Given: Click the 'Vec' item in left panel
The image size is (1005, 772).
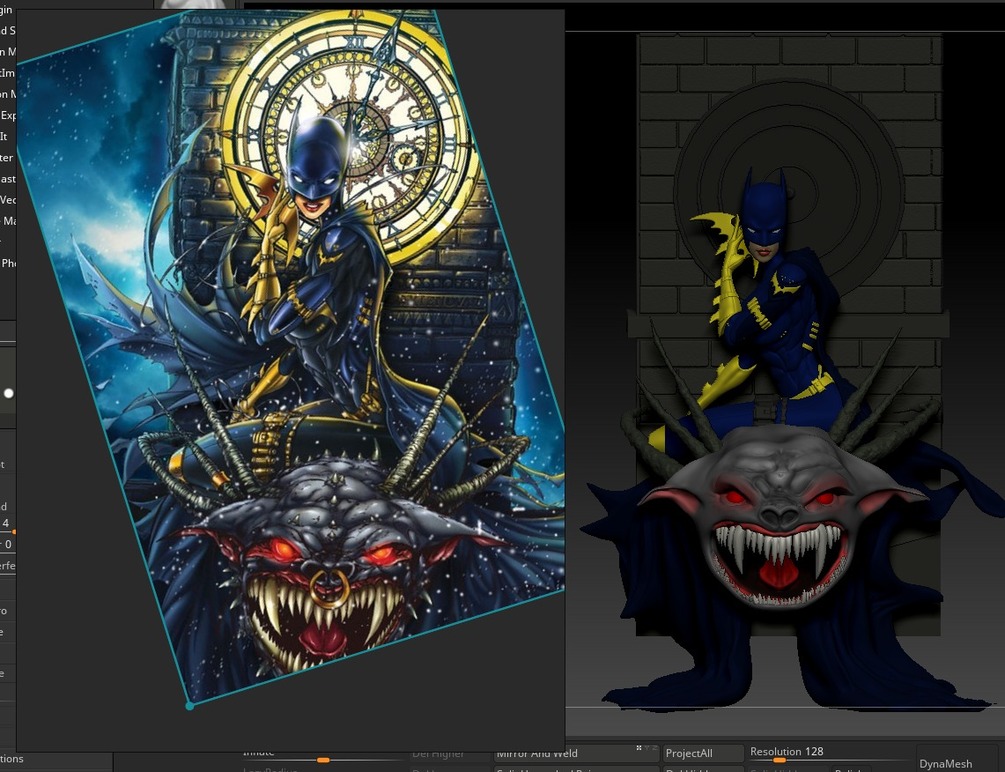Looking at the screenshot, I should tap(8, 200).
